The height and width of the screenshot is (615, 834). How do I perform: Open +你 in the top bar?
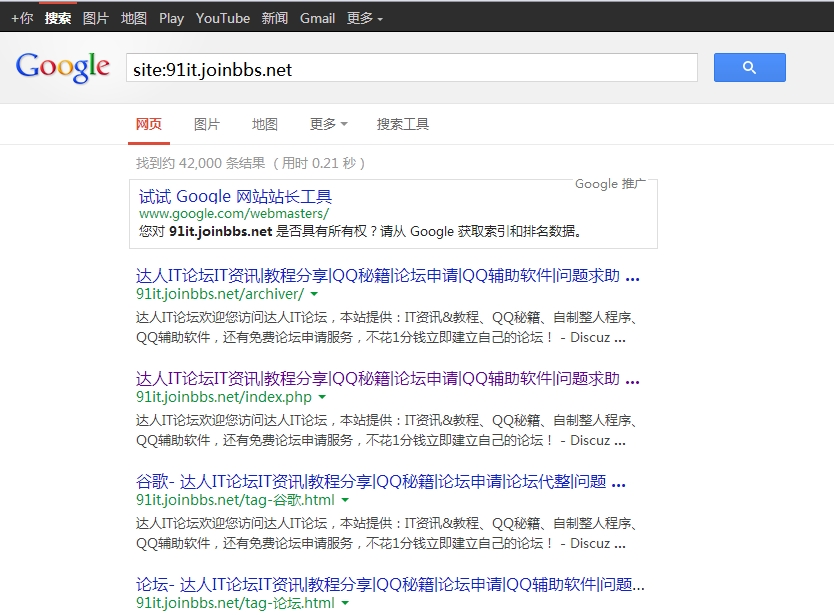pos(22,19)
